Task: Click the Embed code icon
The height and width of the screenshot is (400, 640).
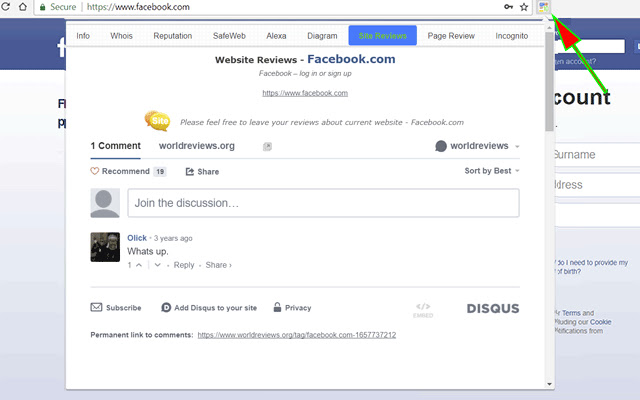Action: pyautogui.click(x=423, y=310)
